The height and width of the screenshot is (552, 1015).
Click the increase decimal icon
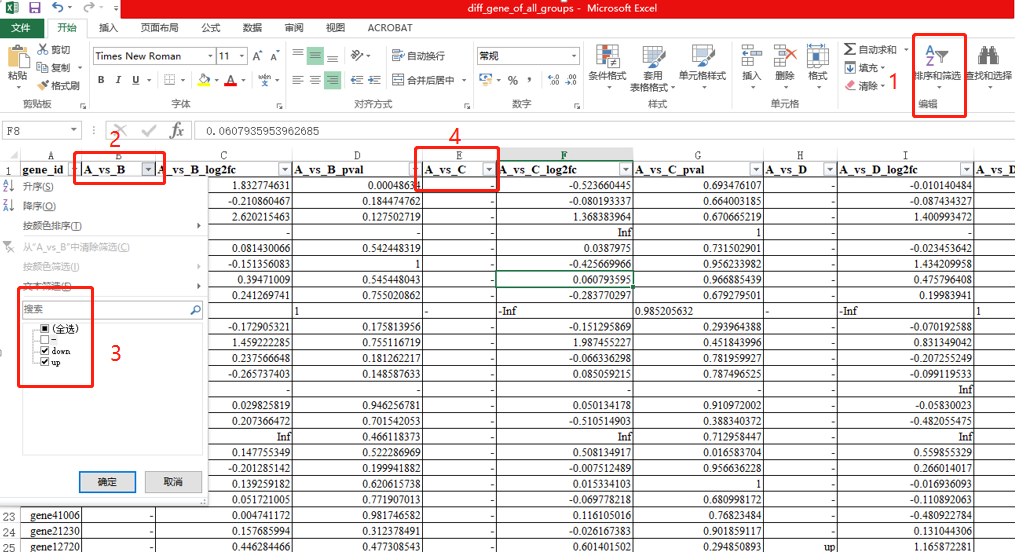(553, 80)
